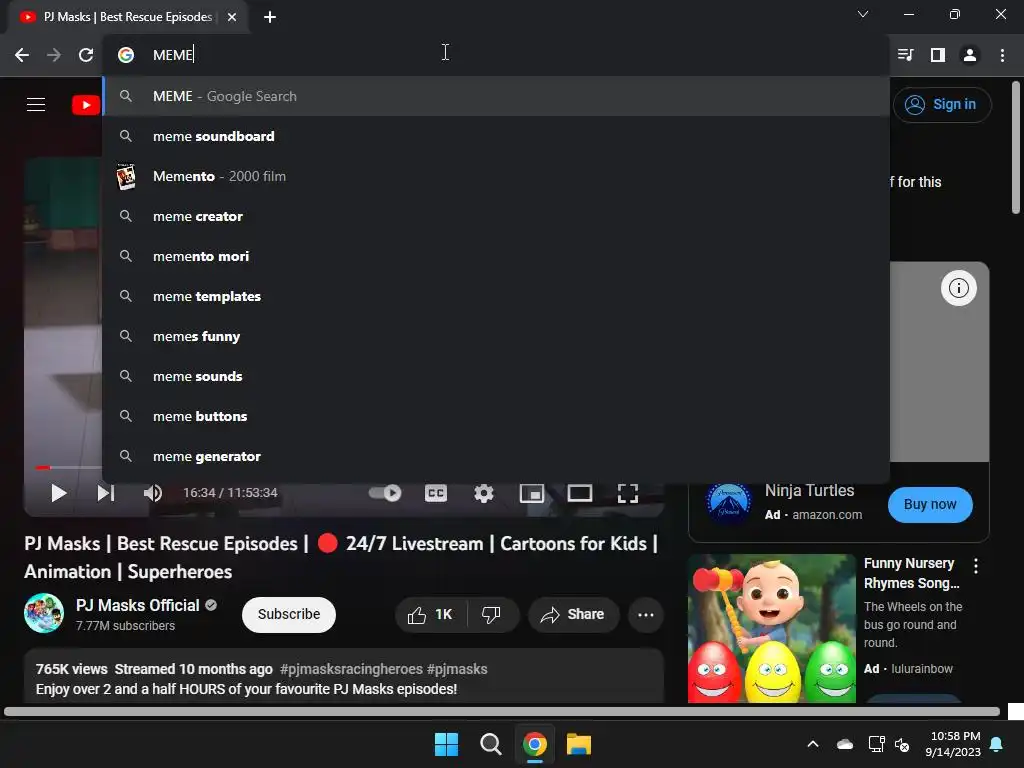1024x768 pixels.
Task: Open YouTube hamburger guide menu
Action: click(x=36, y=104)
